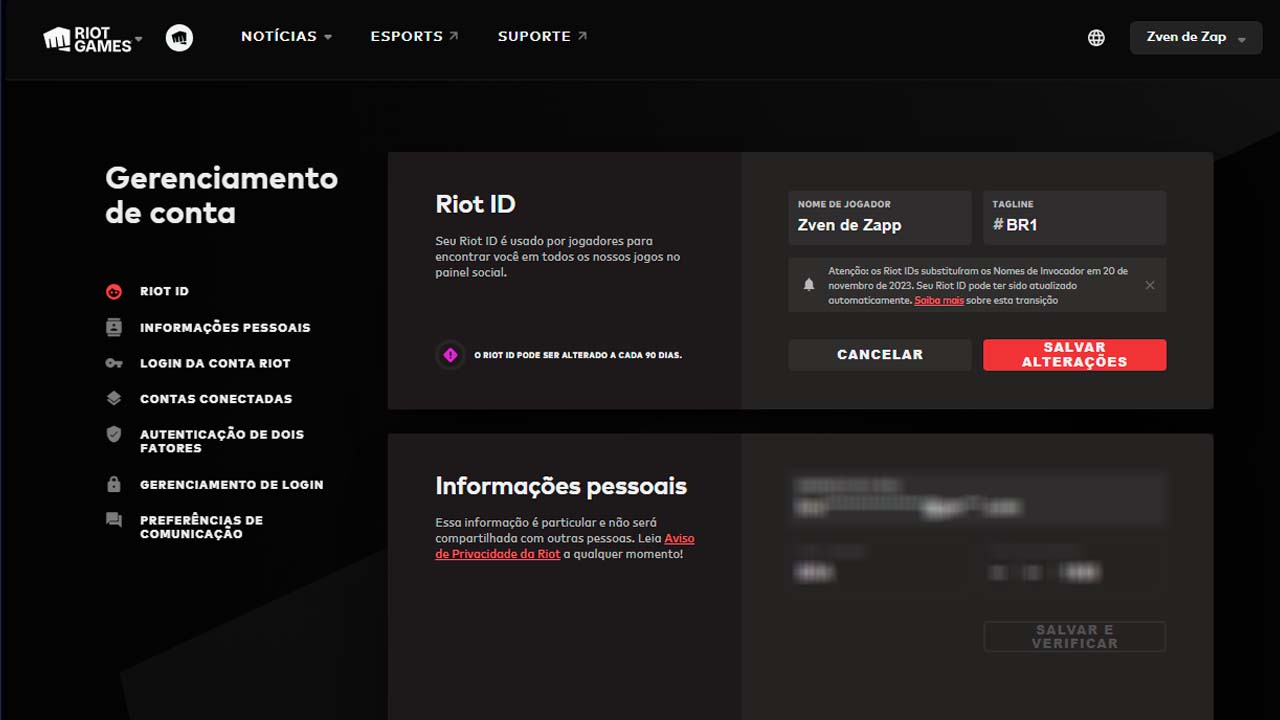Select the RIOT ID sidebar icon
The height and width of the screenshot is (720, 1280).
coord(113,291)
